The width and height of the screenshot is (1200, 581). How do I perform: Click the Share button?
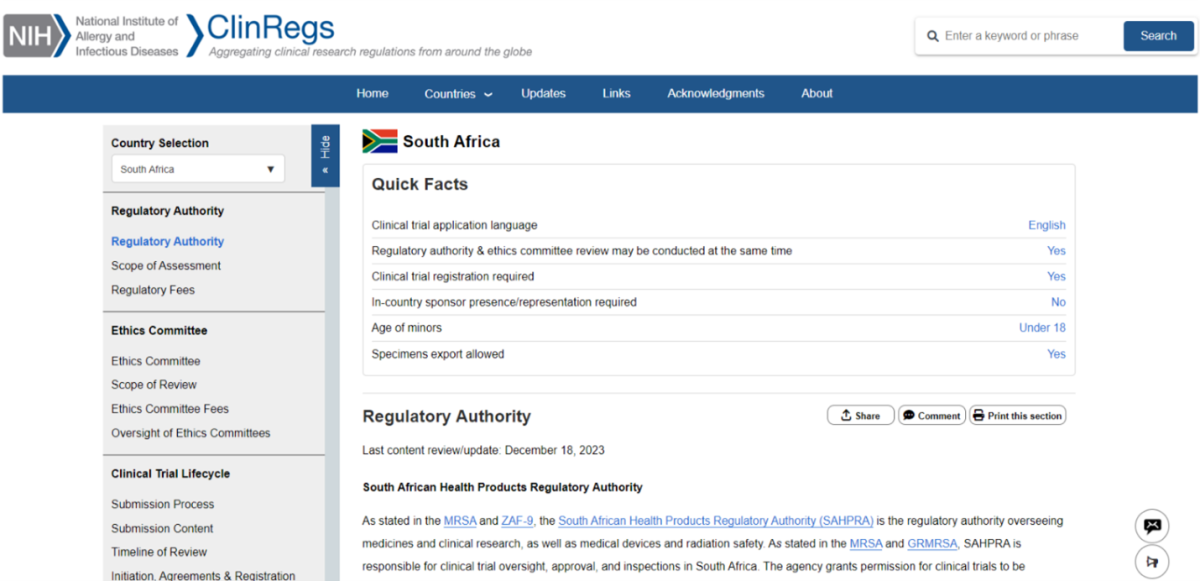pyautogui.click(x=860, y=415)
